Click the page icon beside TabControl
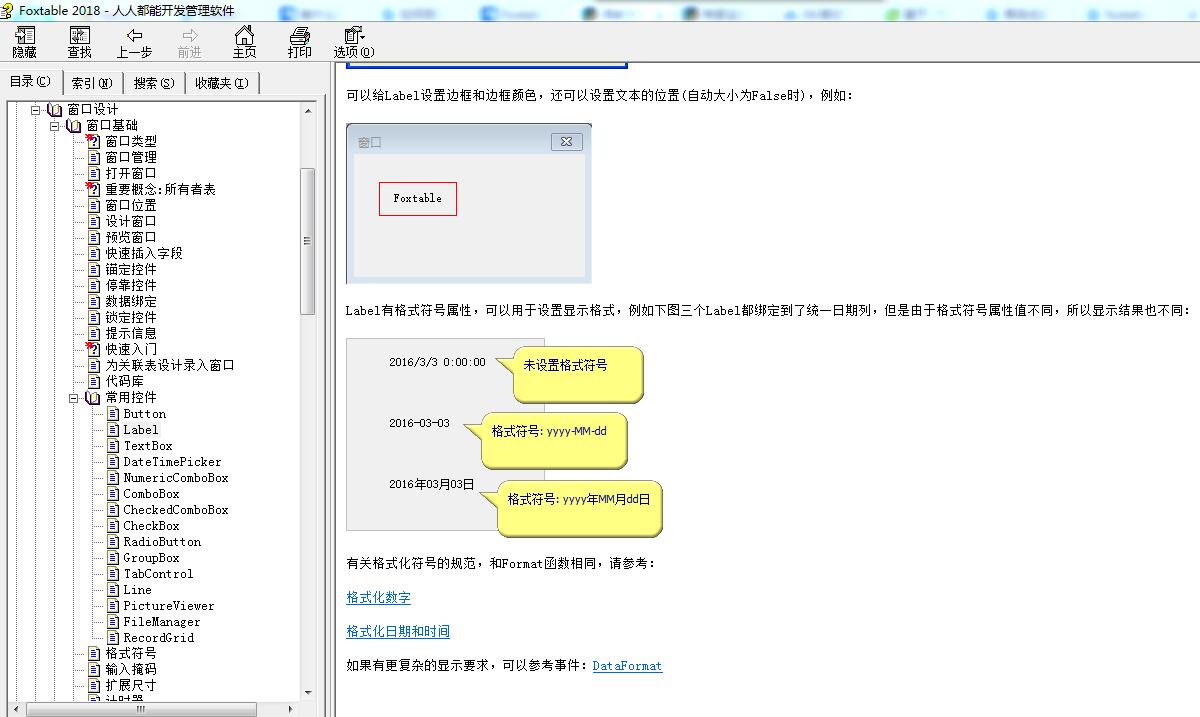 point(113,573)
